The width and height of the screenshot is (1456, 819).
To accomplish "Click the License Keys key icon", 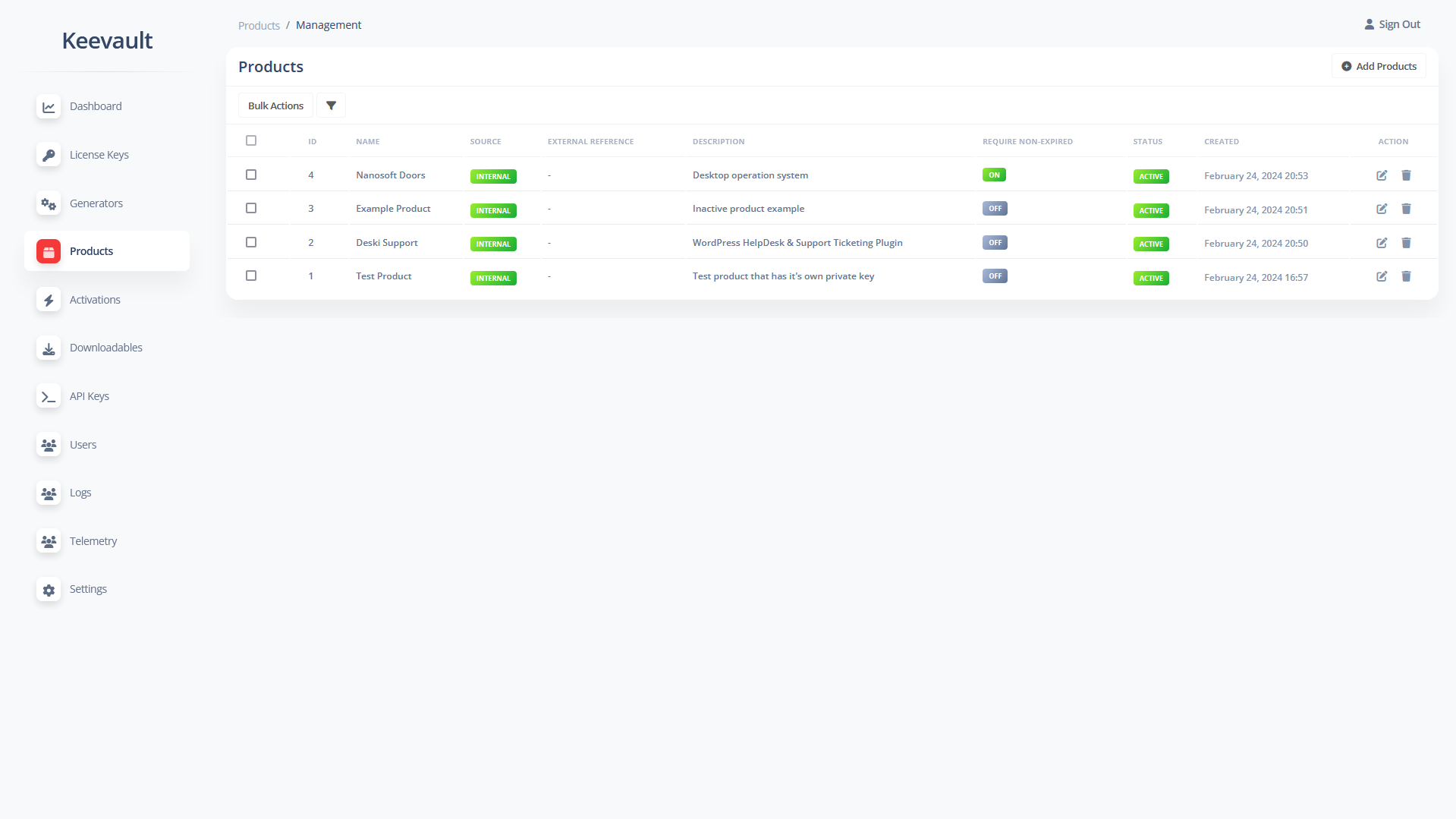I will [49, 156].
